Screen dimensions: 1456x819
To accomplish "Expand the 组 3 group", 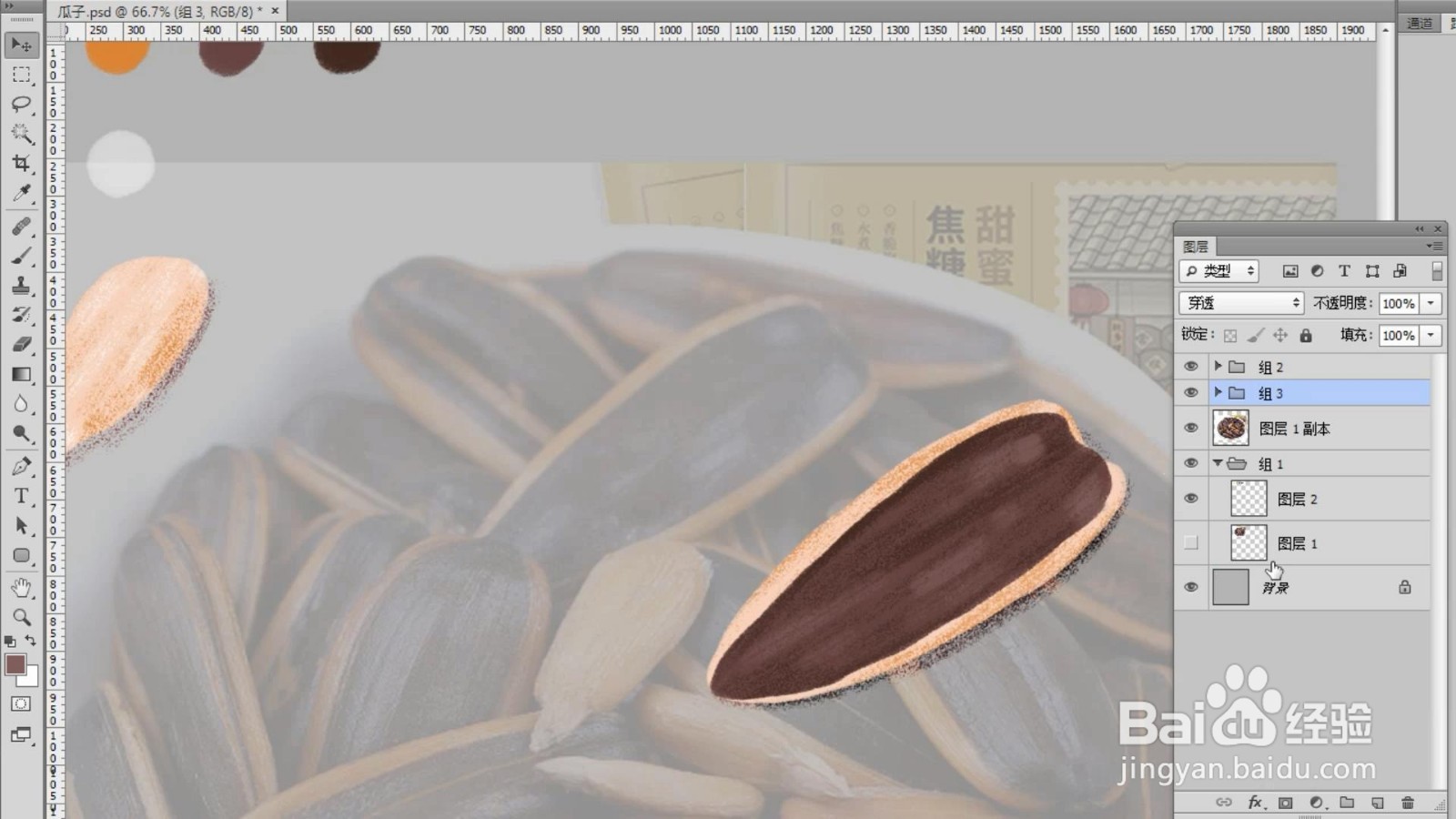I will click(x=1218, y=392).
